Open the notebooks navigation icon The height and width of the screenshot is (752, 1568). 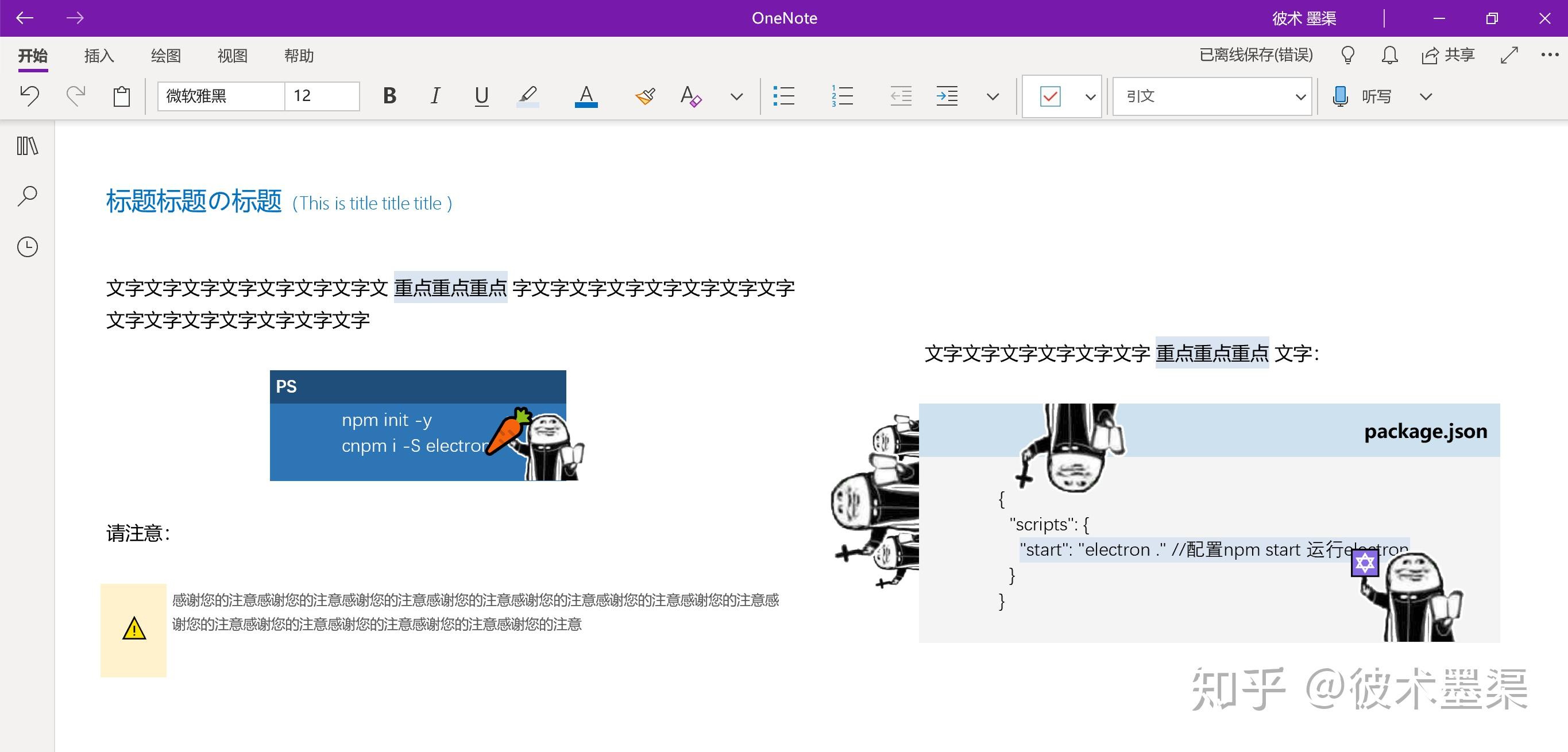tap(28, 146)
